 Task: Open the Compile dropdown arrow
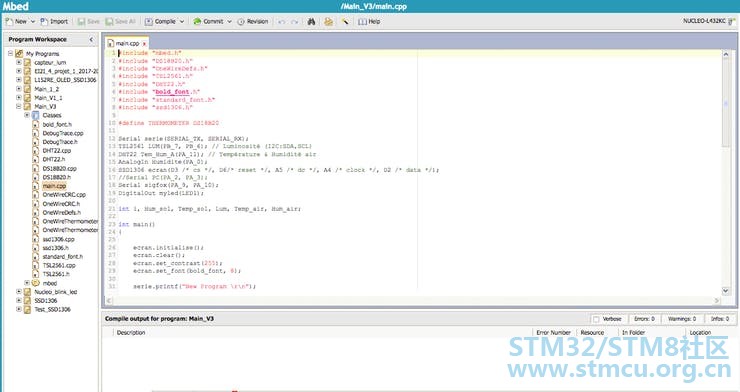point(182,22)
